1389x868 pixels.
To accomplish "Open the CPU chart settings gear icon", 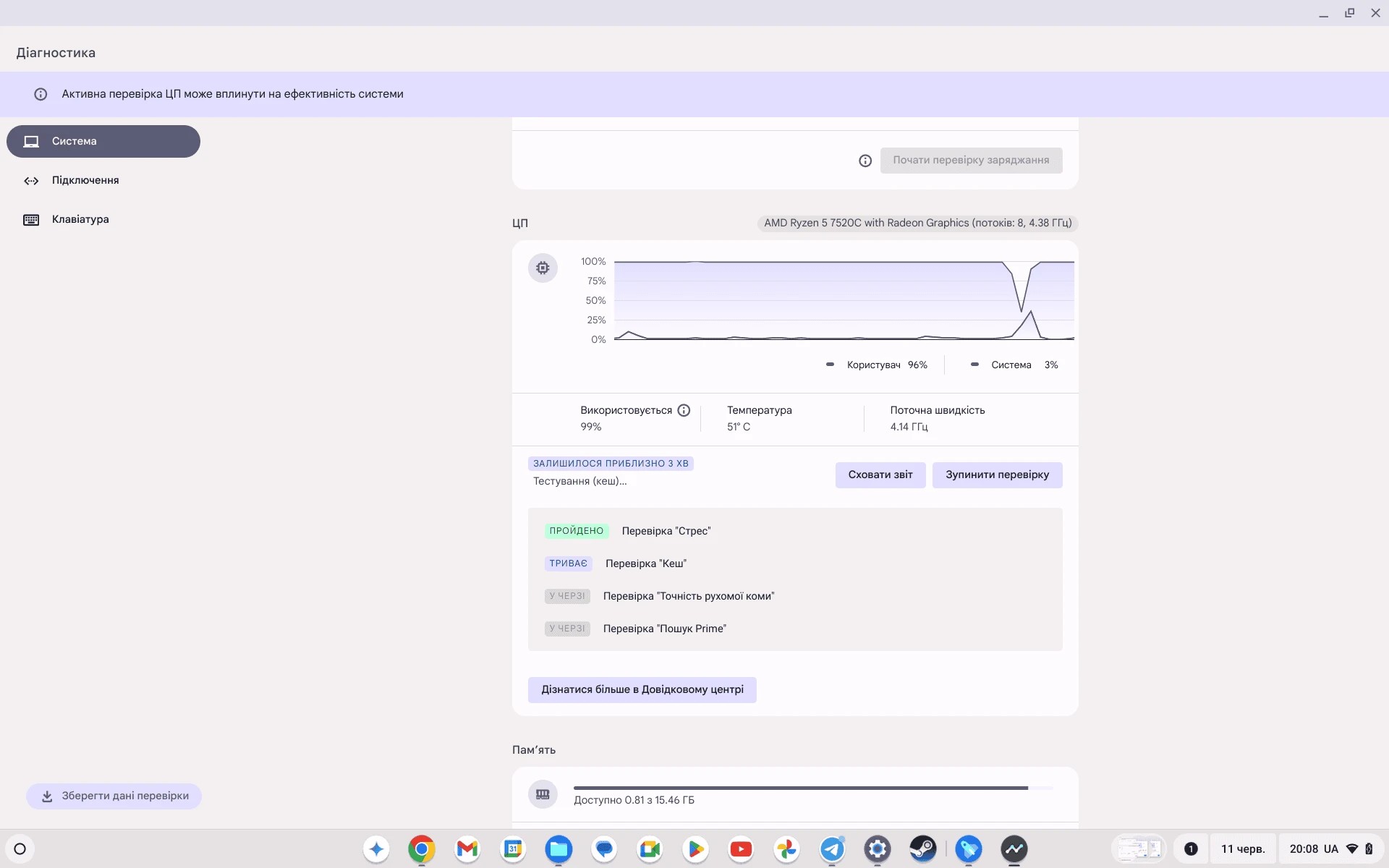I will [x=543, y=268].
